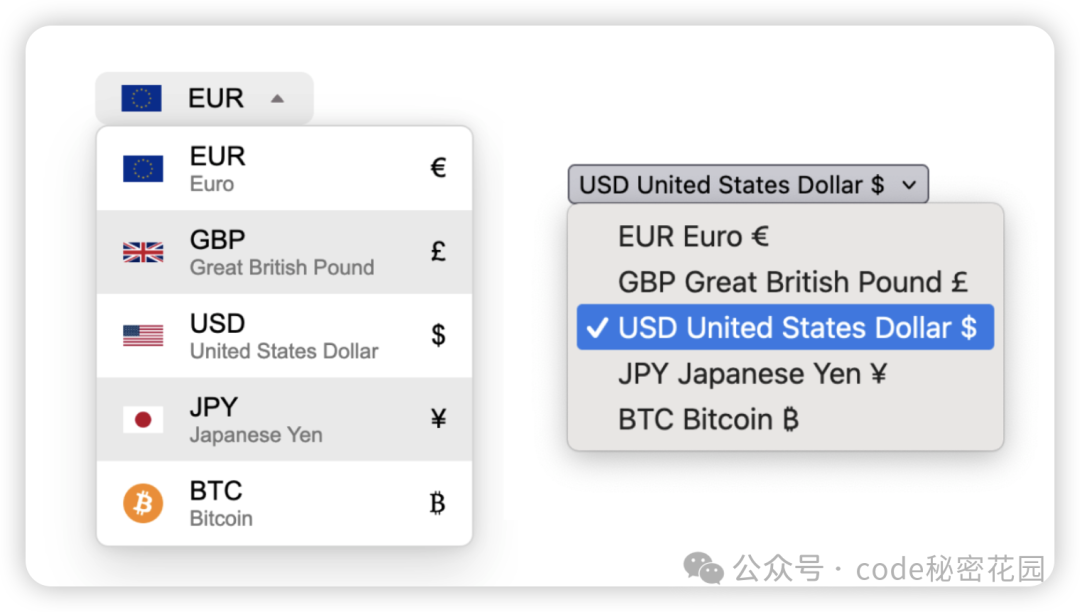Click the Bitcoin symbol on BTC row

437,503
